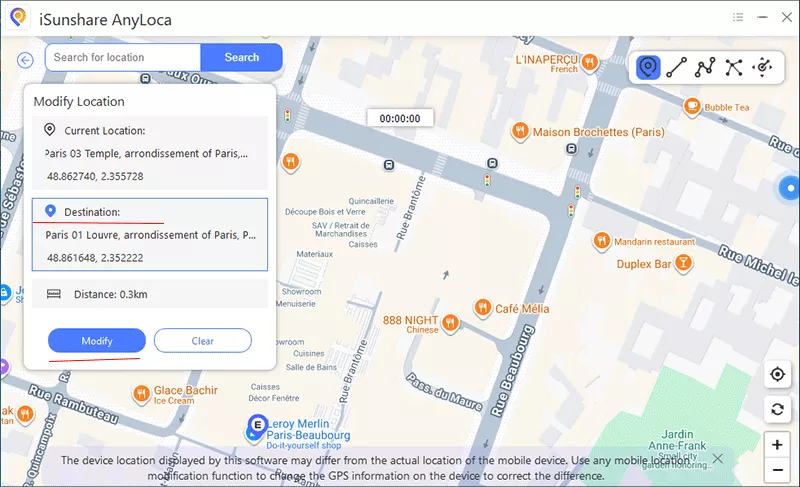Click the Glace Bachir ice cream marker
The width and height of the screenshot is (800, 487).
coord(141,394)
